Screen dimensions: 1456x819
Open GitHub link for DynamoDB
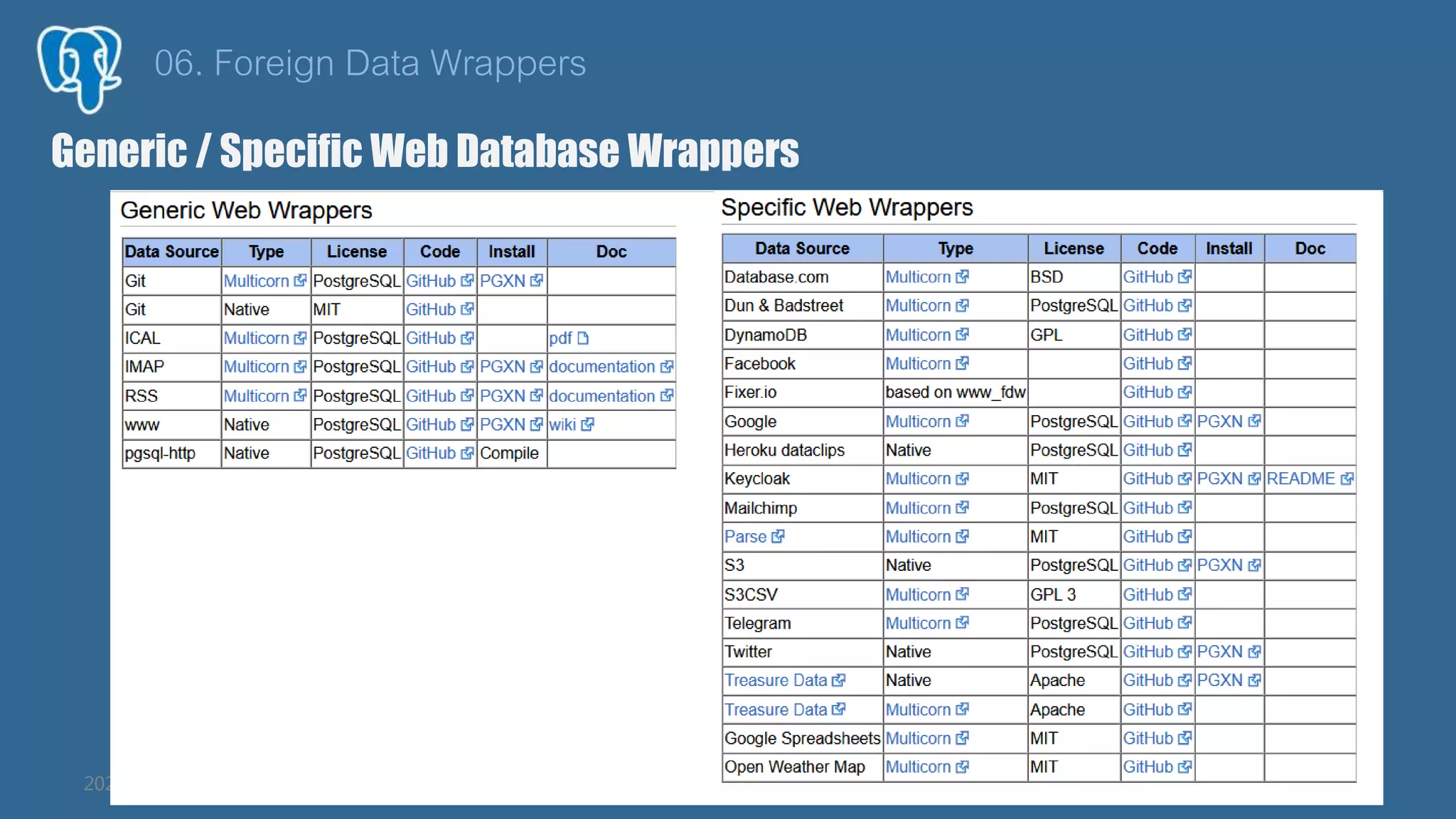1157,335
